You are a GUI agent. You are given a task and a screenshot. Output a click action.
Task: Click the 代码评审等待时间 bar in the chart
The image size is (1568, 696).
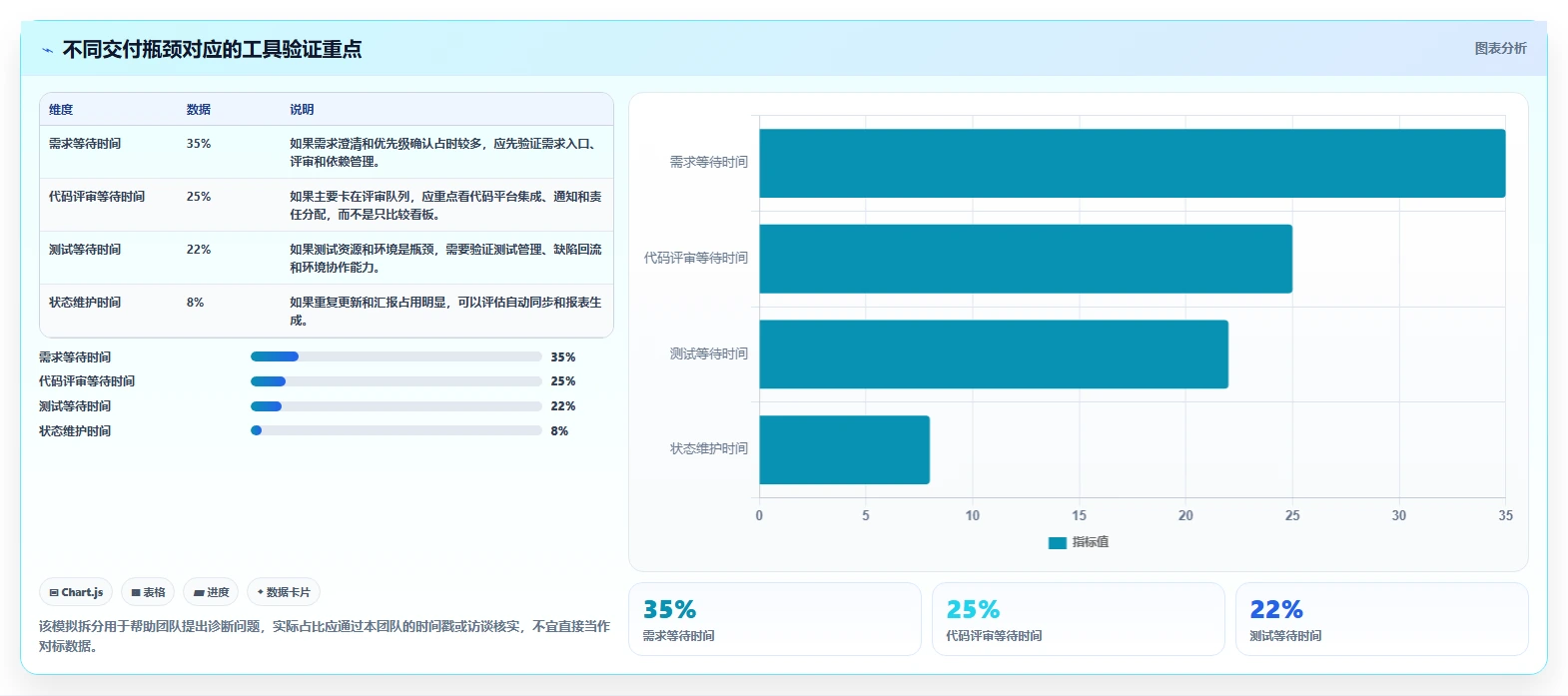tap(1026, 259)
